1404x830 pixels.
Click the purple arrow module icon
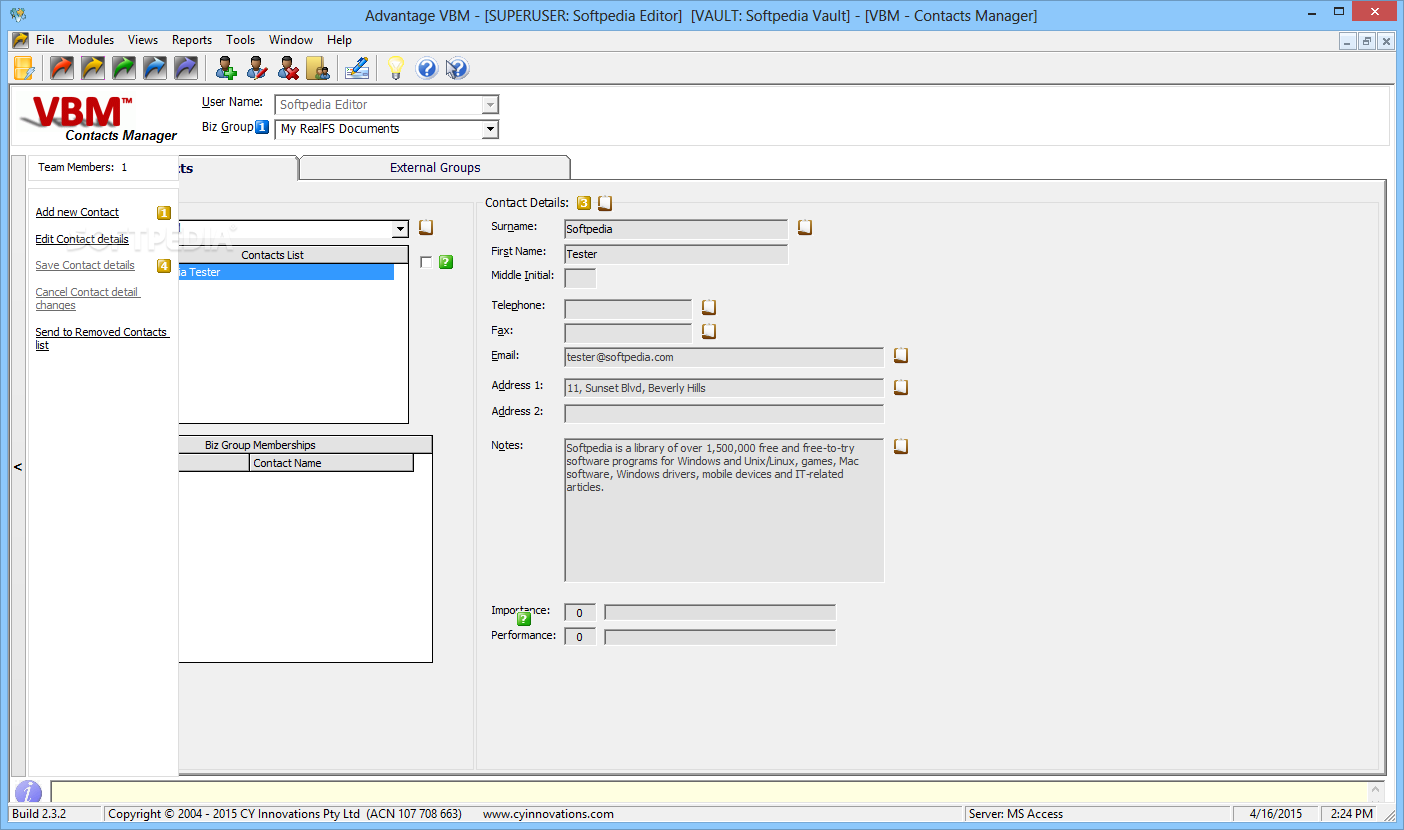coord(186,68)
